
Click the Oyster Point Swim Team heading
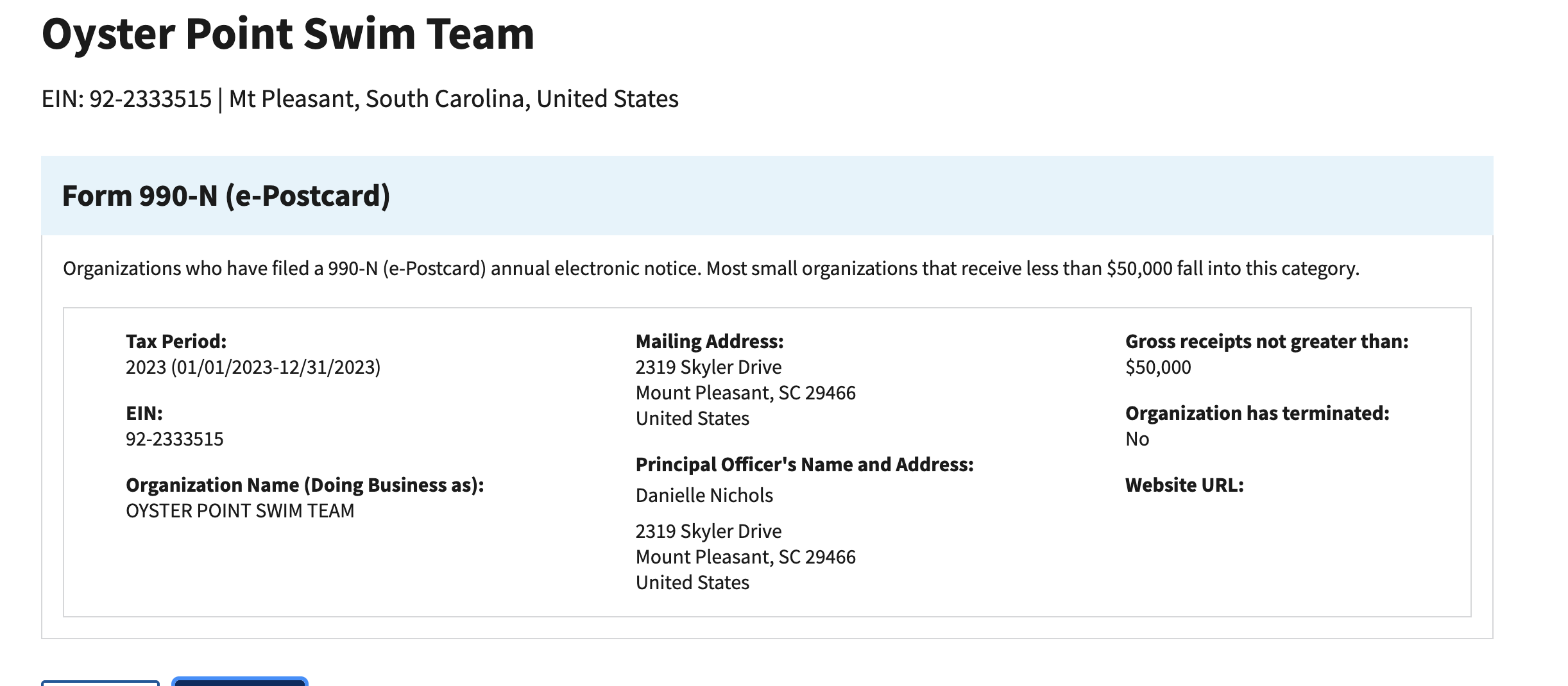(x=288, y=34)
